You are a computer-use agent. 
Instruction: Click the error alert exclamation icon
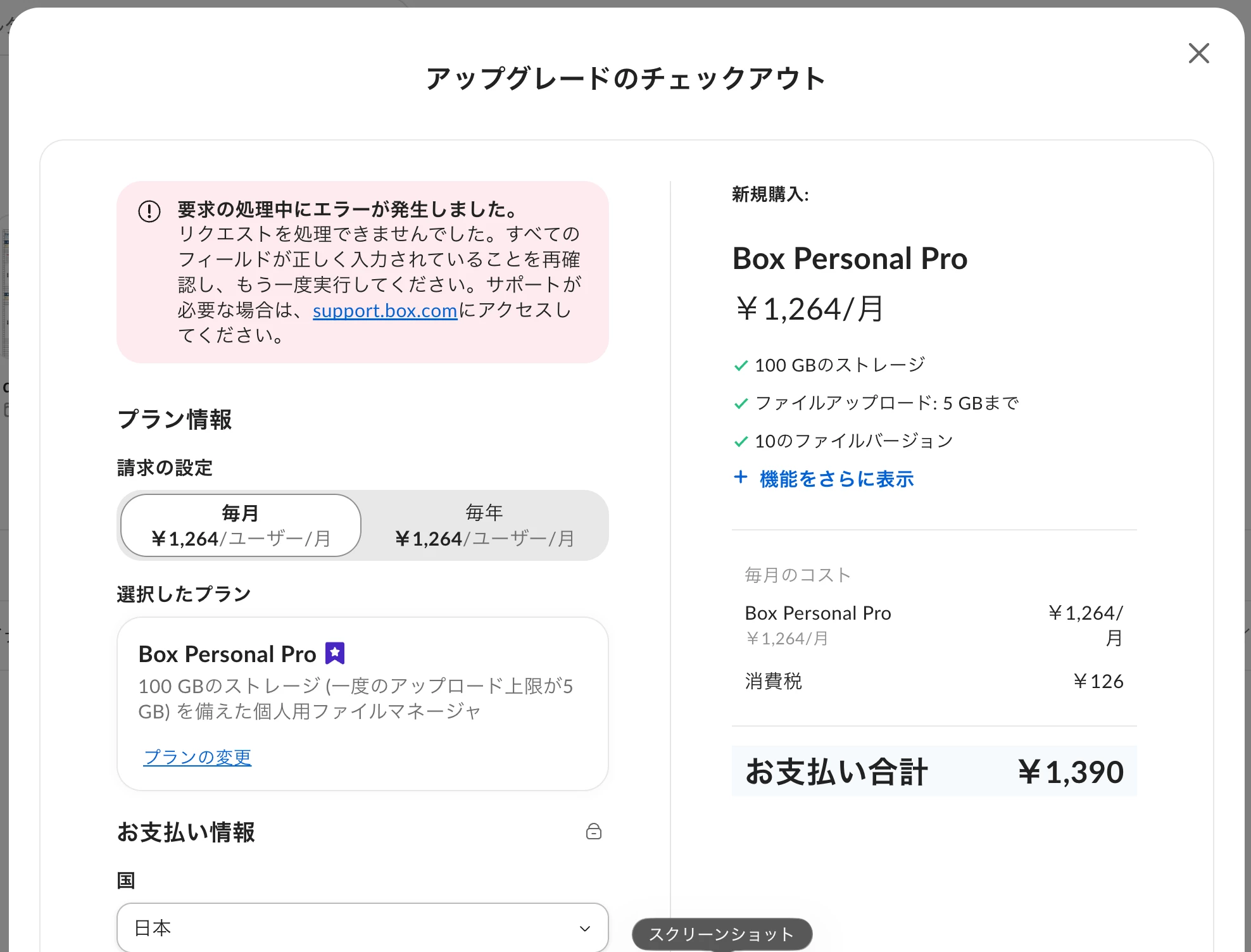(149, 211)
